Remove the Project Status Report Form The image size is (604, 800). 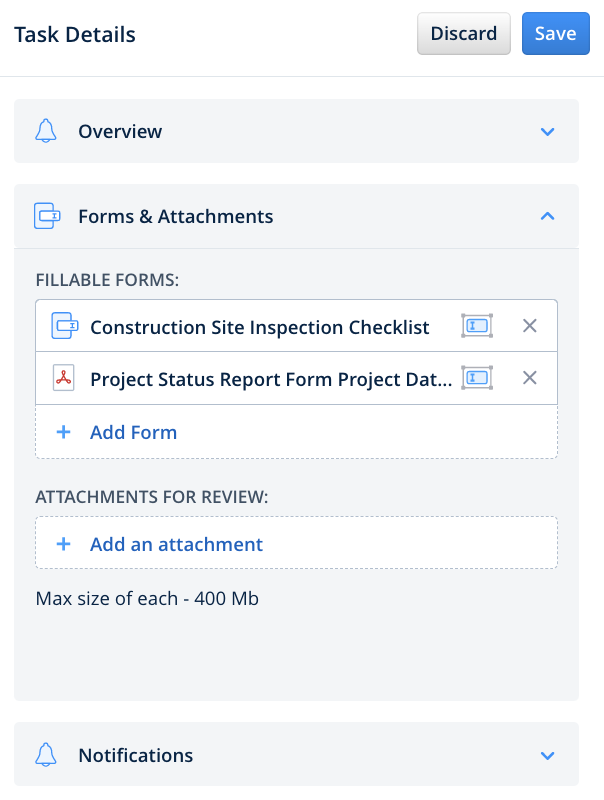pyautogui.click(x=530, y=378)
